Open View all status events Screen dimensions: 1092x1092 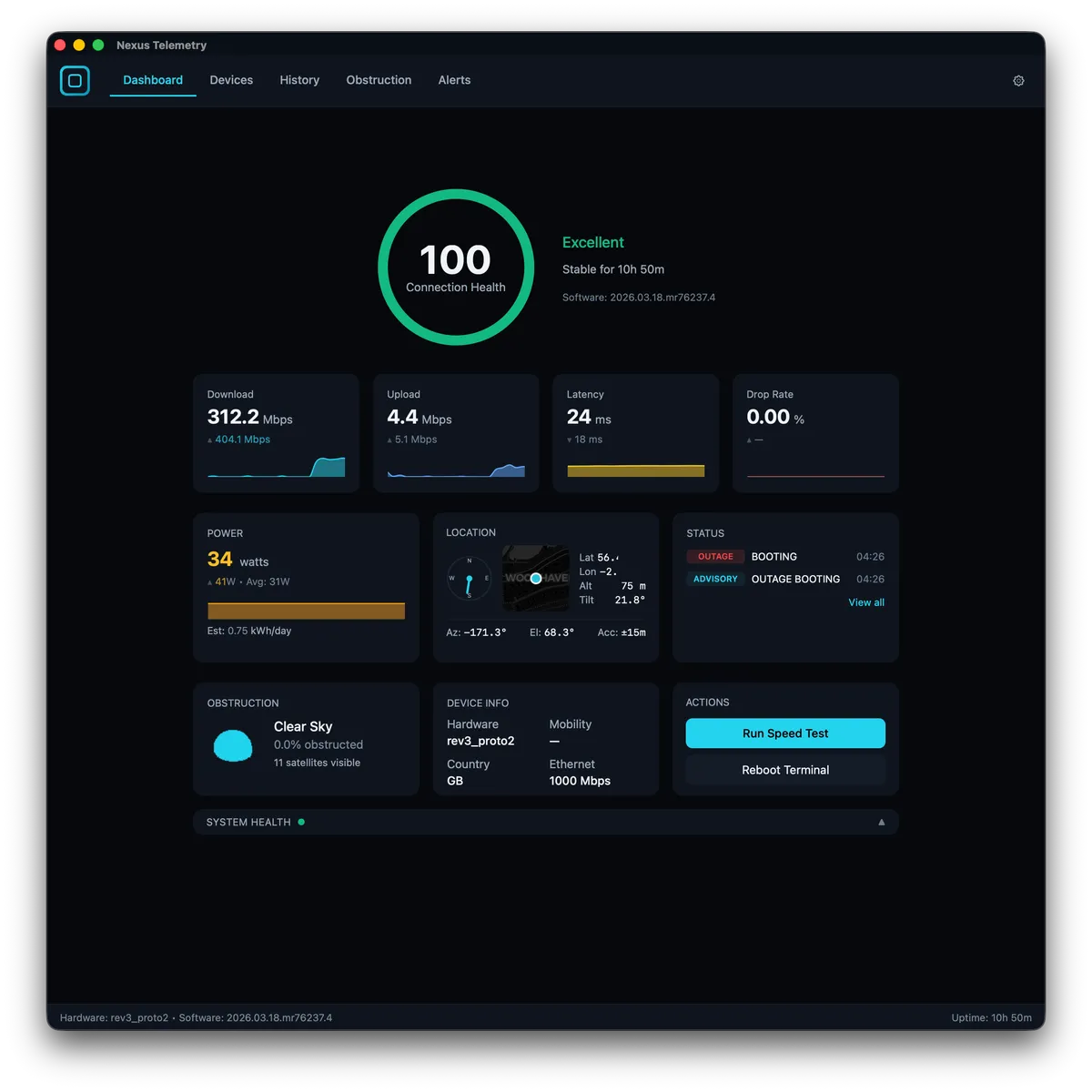865,602
